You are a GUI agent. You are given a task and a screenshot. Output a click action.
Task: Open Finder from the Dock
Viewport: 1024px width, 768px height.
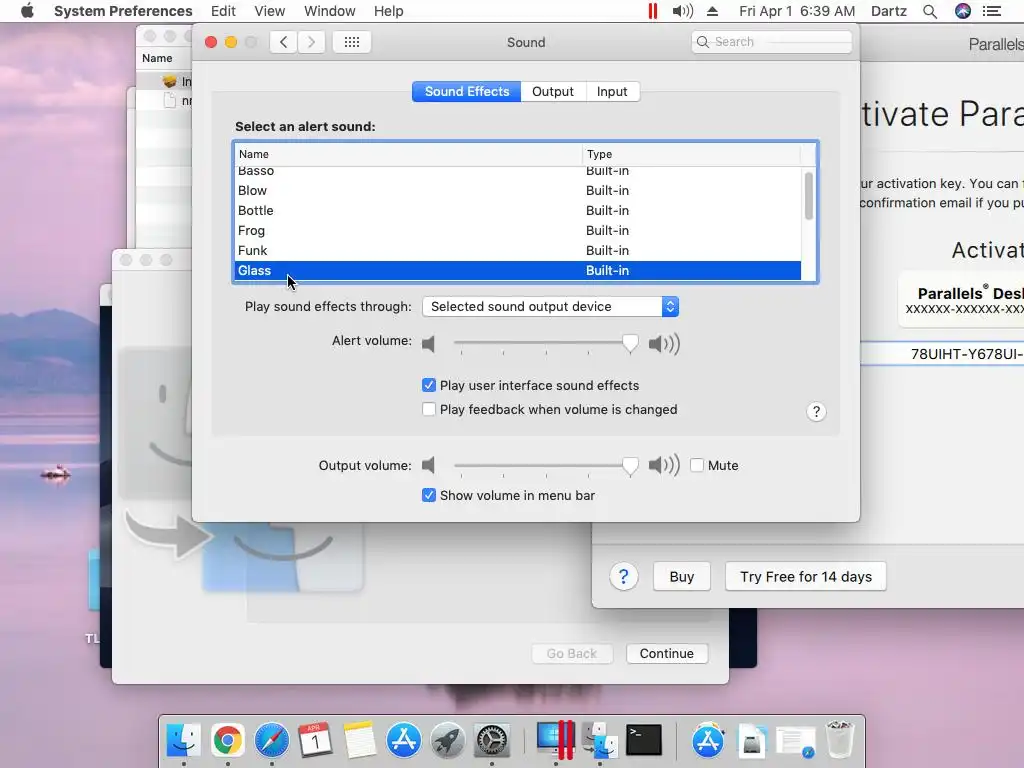coord(184,740)
